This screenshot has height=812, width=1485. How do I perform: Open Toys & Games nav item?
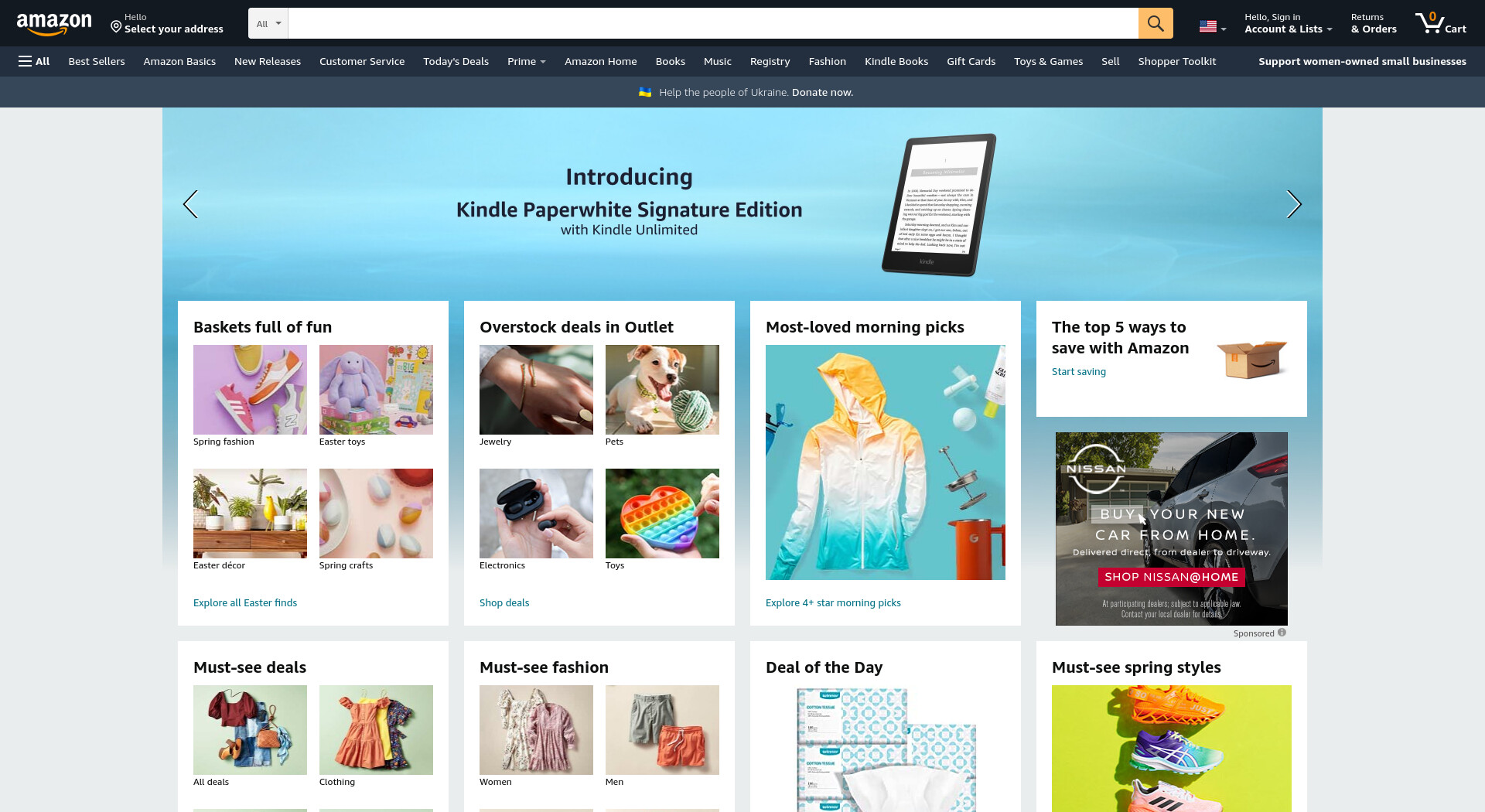(x=1049, y=61)
